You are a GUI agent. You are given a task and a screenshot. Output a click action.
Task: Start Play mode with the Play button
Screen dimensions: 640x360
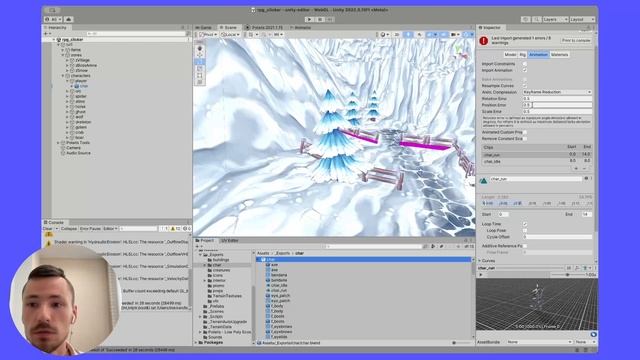[309, 19]
